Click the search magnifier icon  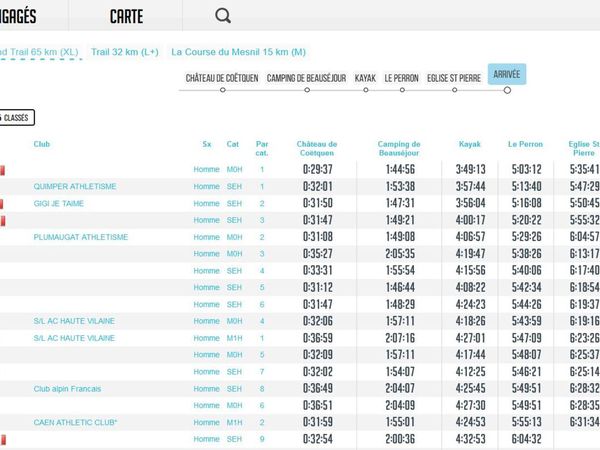click(x=223, y=16)
